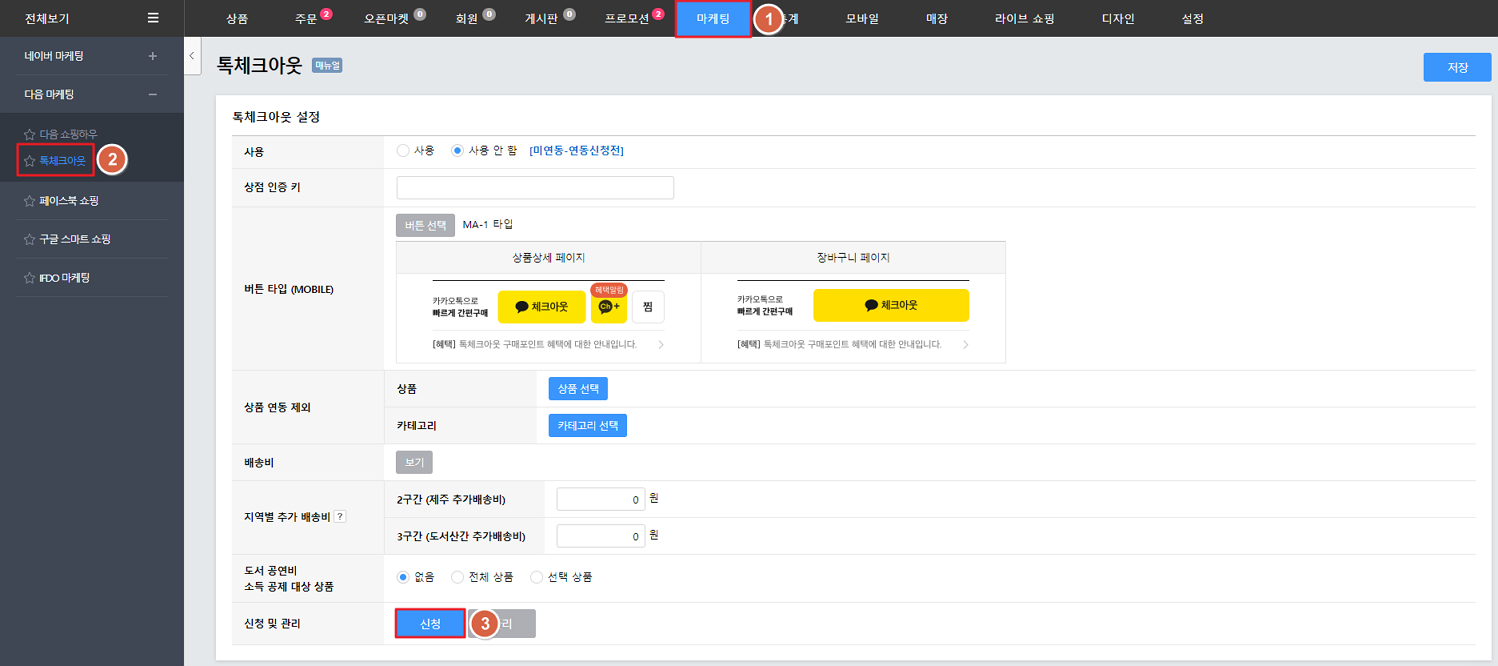
Task: Go to 다음 쇼핑하우 in the sidebar
Action: click(68, 134)
